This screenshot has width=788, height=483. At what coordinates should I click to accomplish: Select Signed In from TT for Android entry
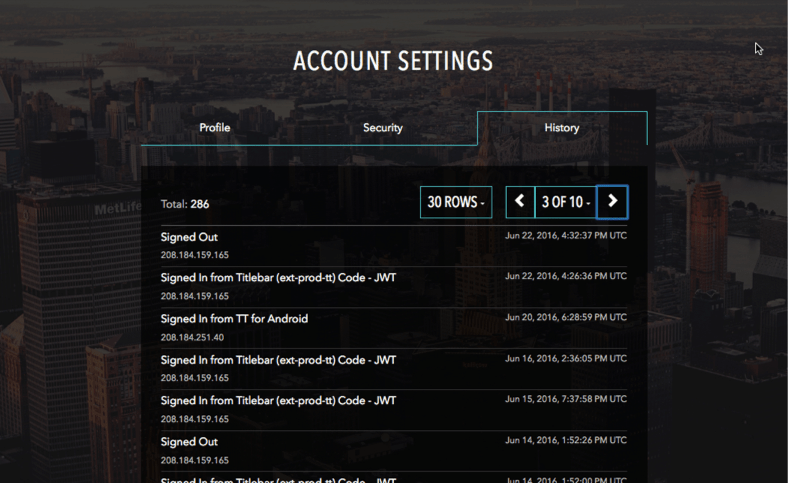[x=393, y=328]
